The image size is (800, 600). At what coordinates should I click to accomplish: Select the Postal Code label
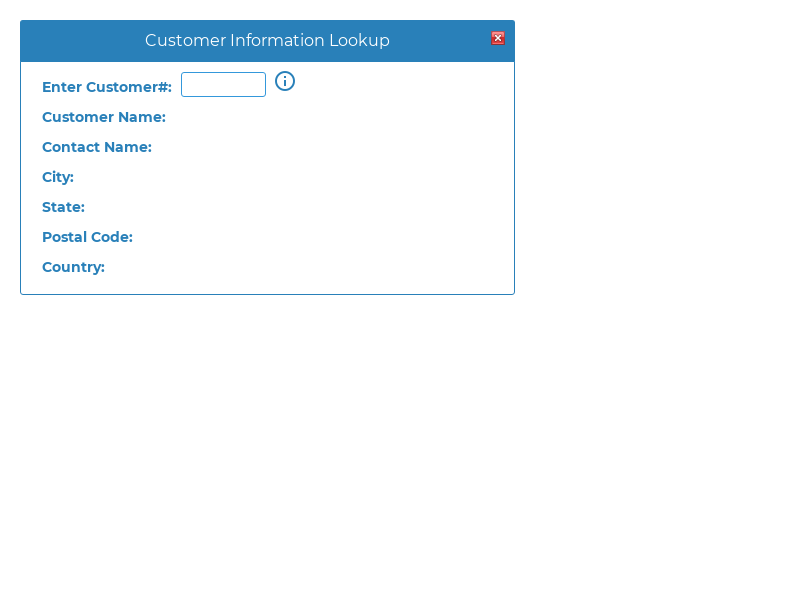tap(87, 237)
